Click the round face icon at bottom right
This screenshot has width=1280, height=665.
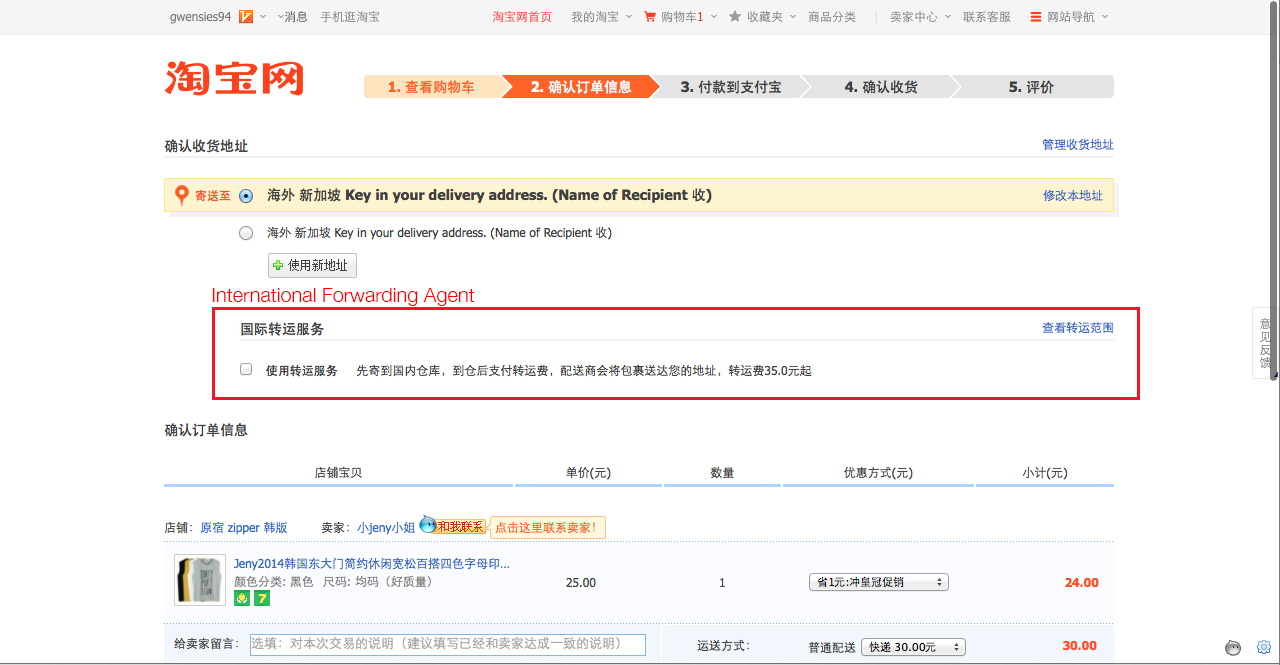1234,648
